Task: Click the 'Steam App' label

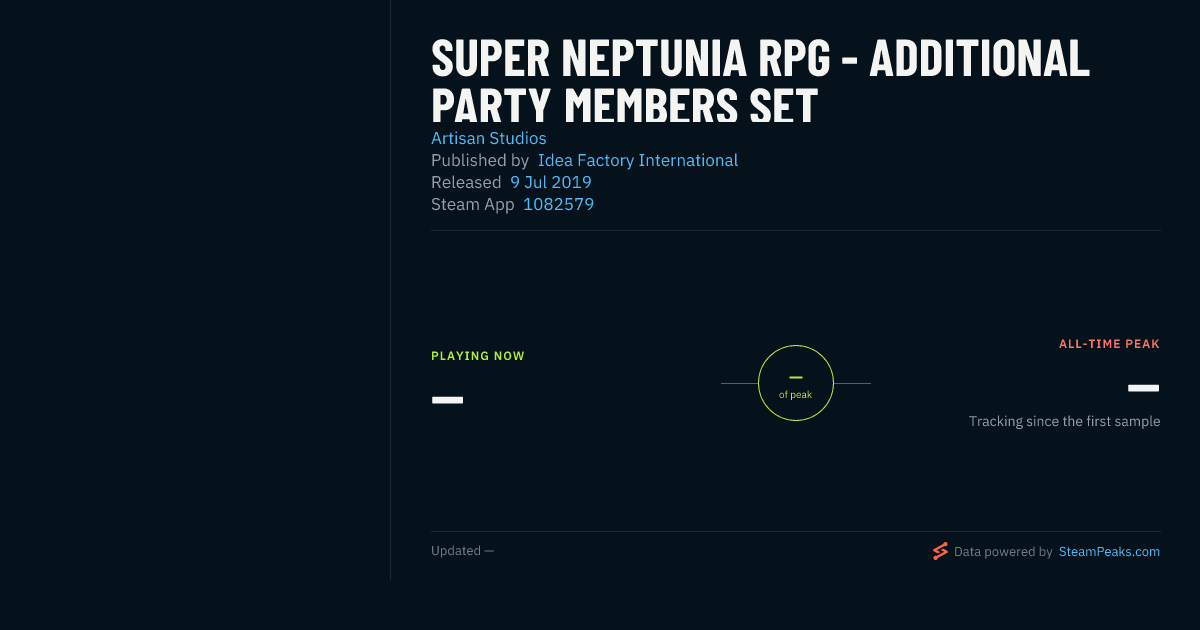Action: (473, 204)
